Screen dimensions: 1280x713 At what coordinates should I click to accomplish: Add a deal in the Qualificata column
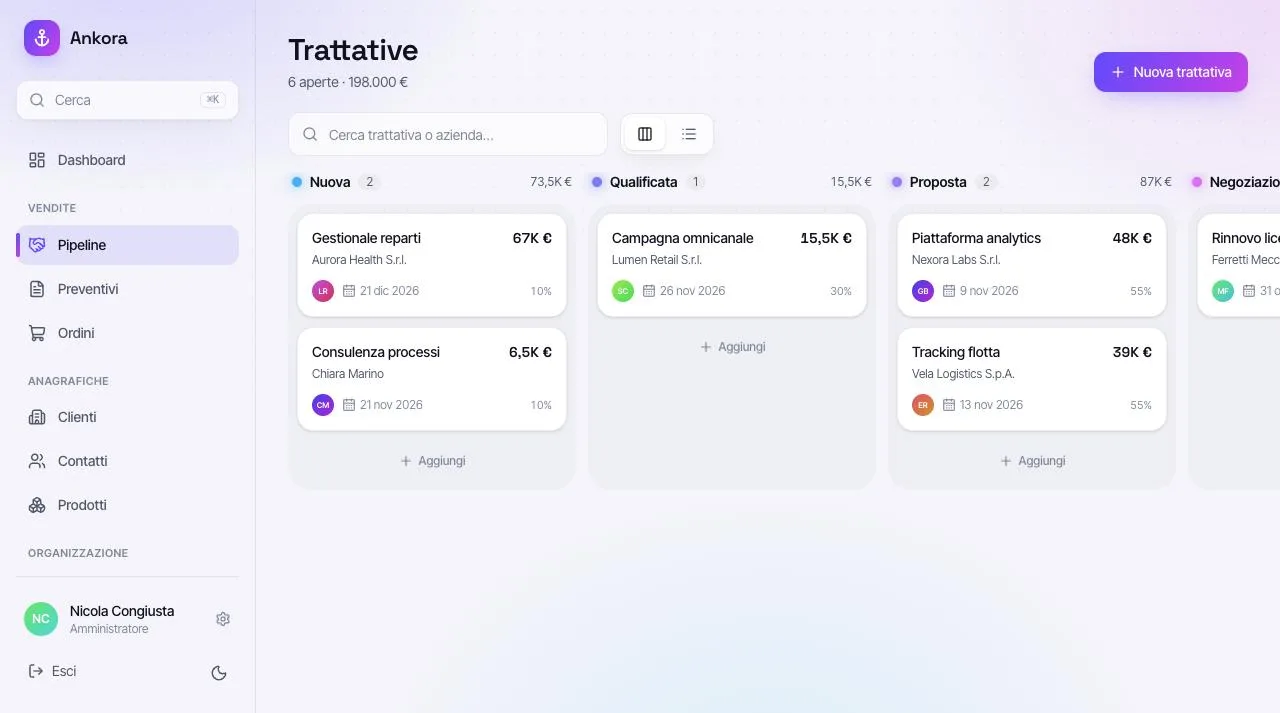click(x=732, y=347)
